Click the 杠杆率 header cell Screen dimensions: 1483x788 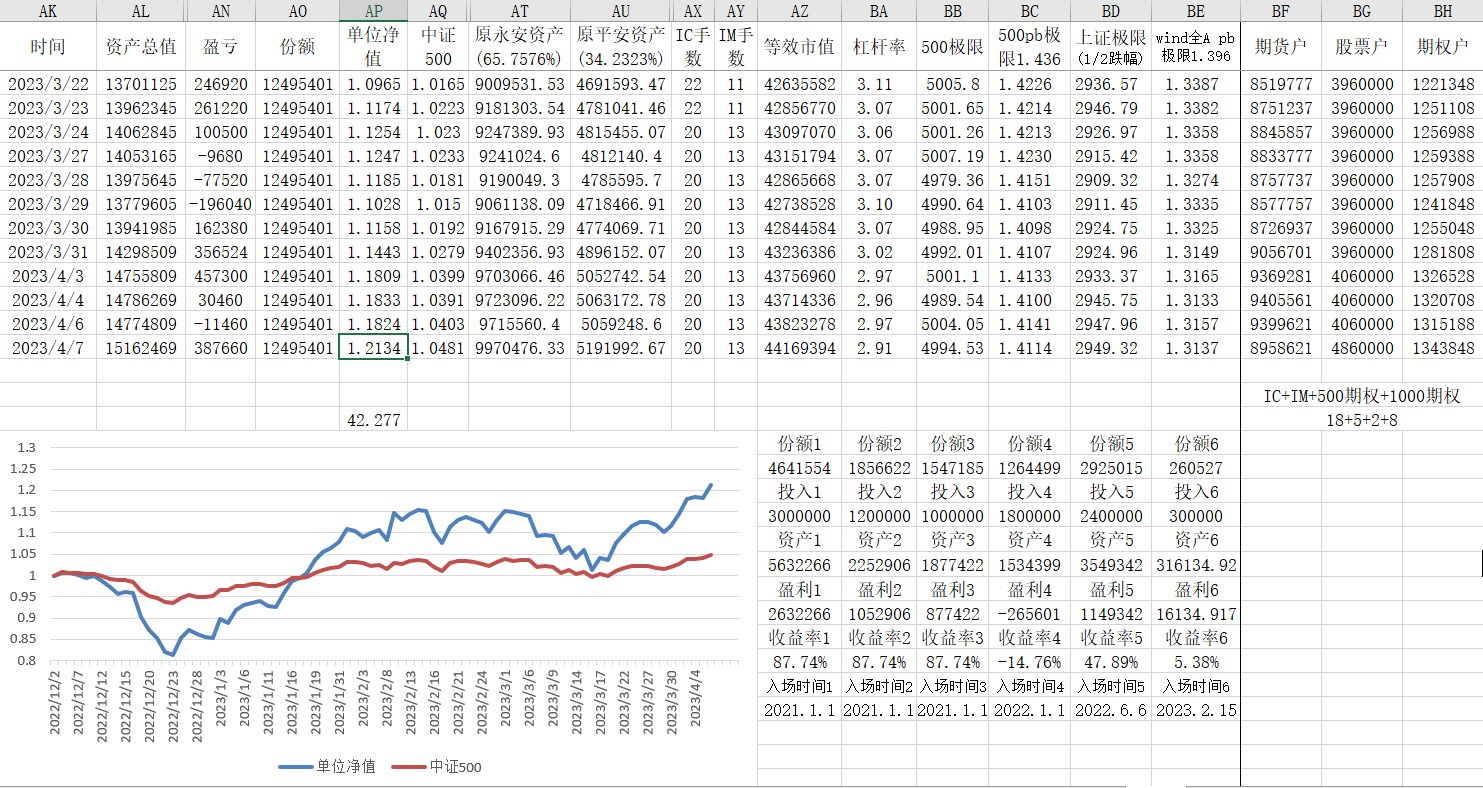click(x=878, y=47)
